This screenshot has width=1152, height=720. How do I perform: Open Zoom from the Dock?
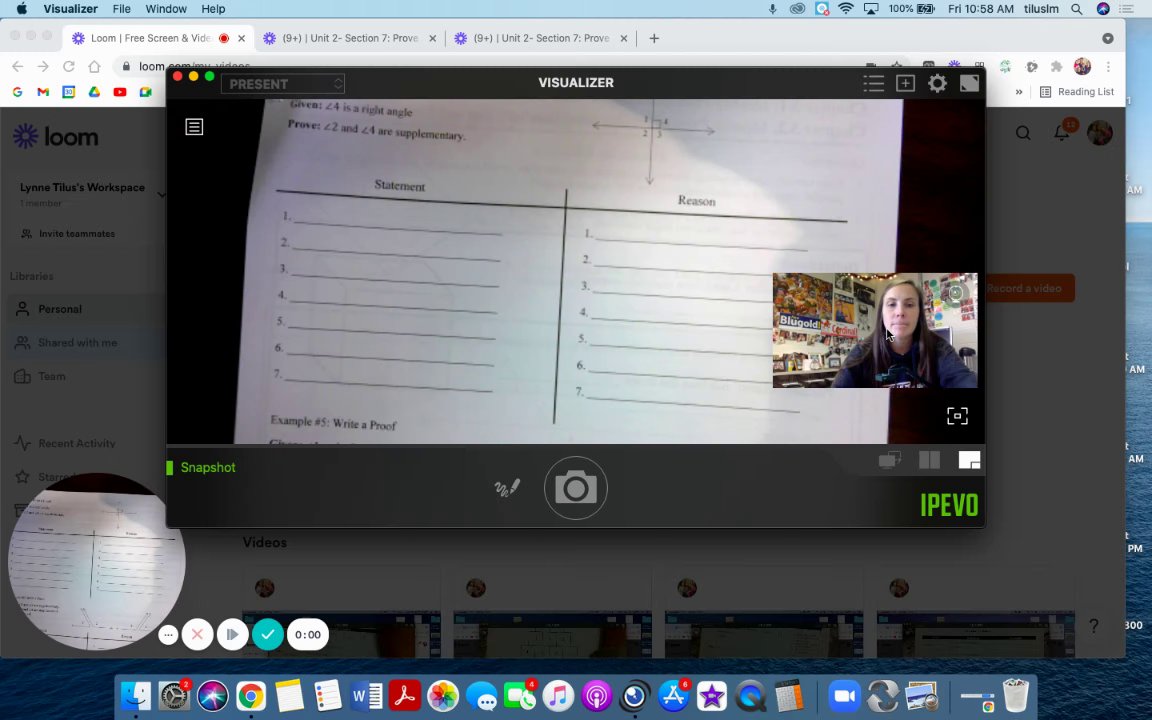point(844,696)
